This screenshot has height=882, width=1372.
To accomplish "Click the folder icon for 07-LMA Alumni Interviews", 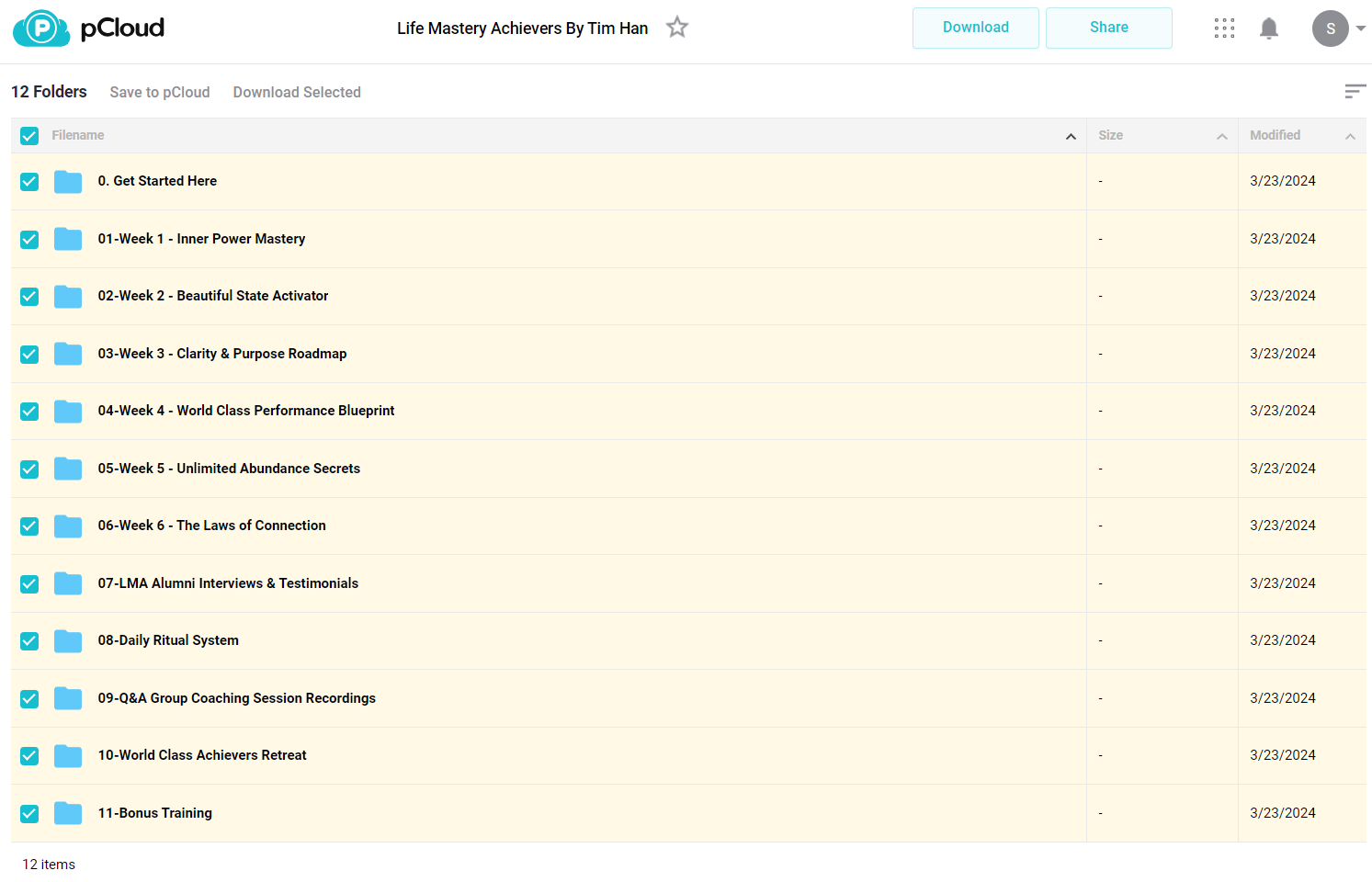I will [68, 583].
